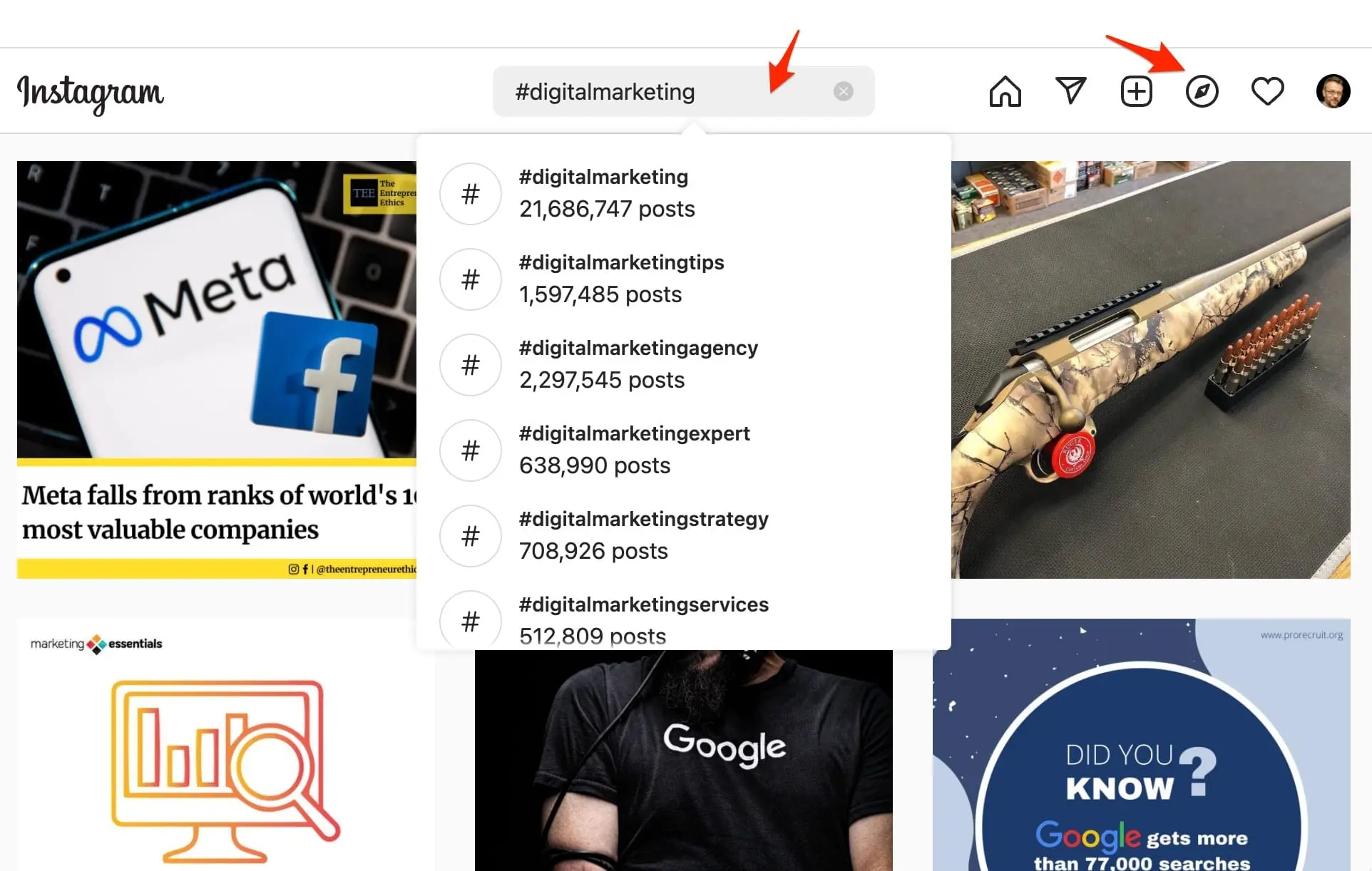Choose #digitalmarketingagency from suggestions

(x=638, y=364)
